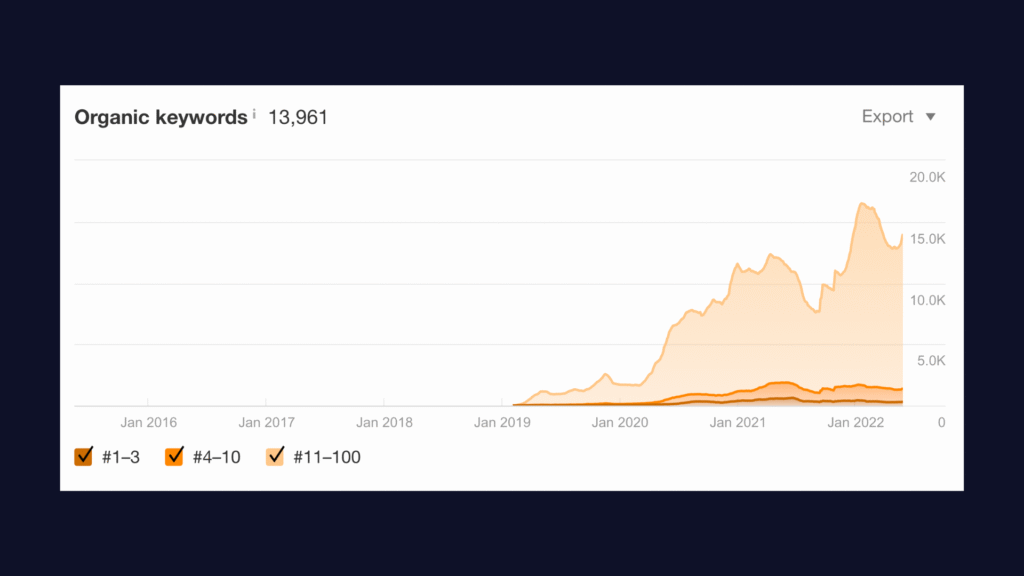Disable the #11–100 positions checkbox
The width and height of the screenshot is (1024, 576).
point(275,456)
